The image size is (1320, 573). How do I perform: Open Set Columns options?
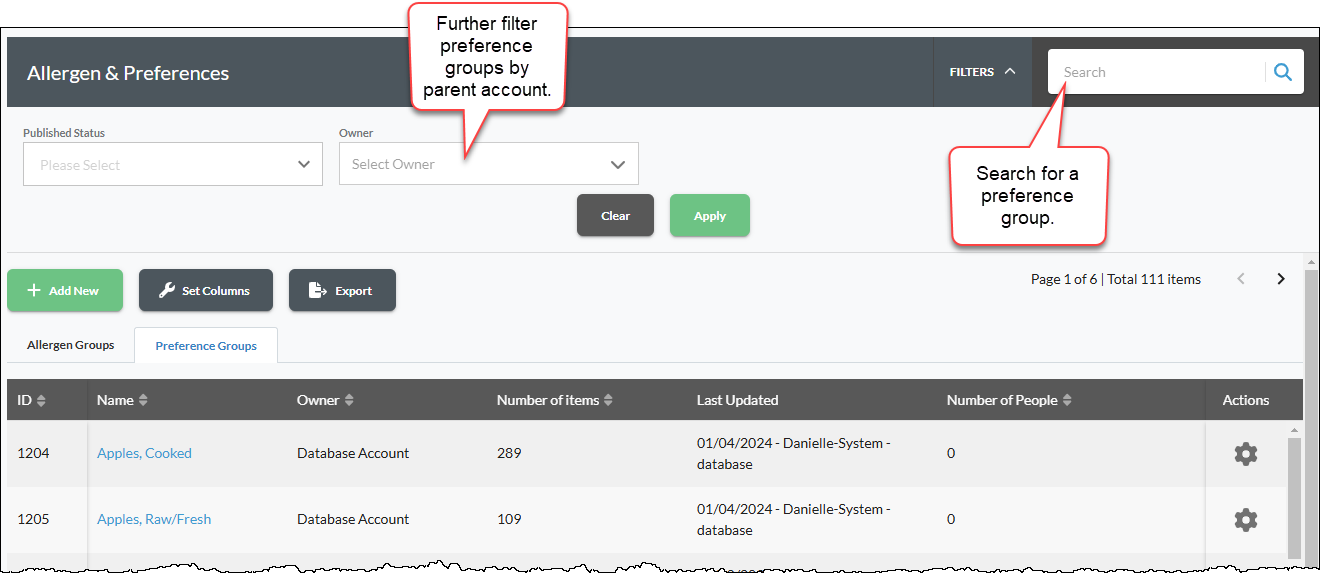206,290
